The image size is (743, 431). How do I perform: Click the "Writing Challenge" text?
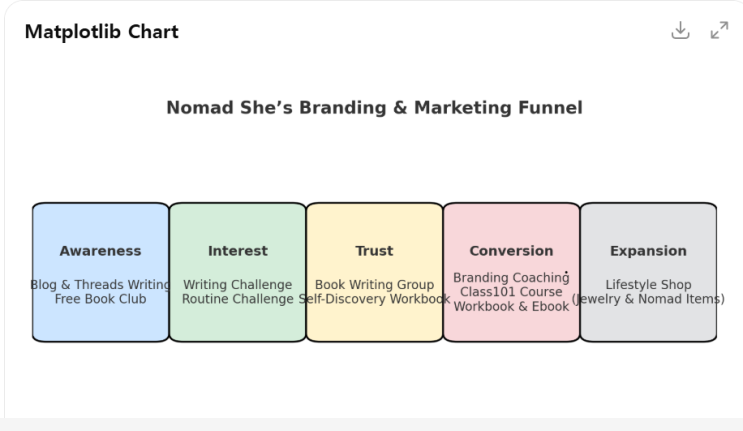point(238,285)
